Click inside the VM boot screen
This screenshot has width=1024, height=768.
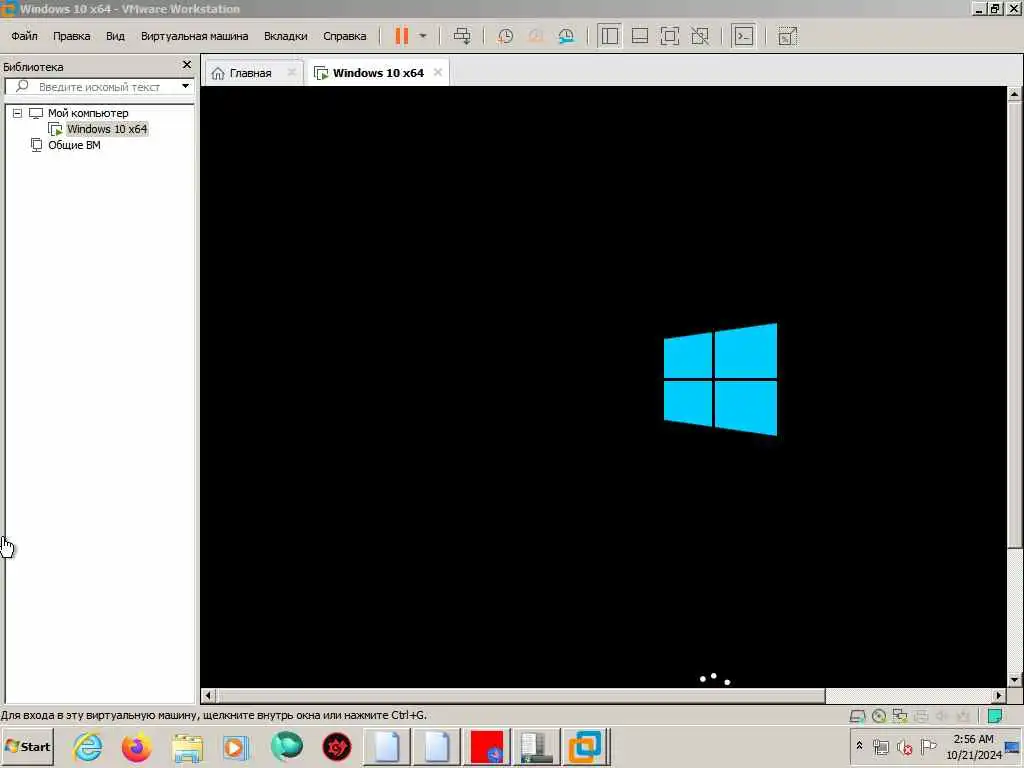[x=603, y=387]
